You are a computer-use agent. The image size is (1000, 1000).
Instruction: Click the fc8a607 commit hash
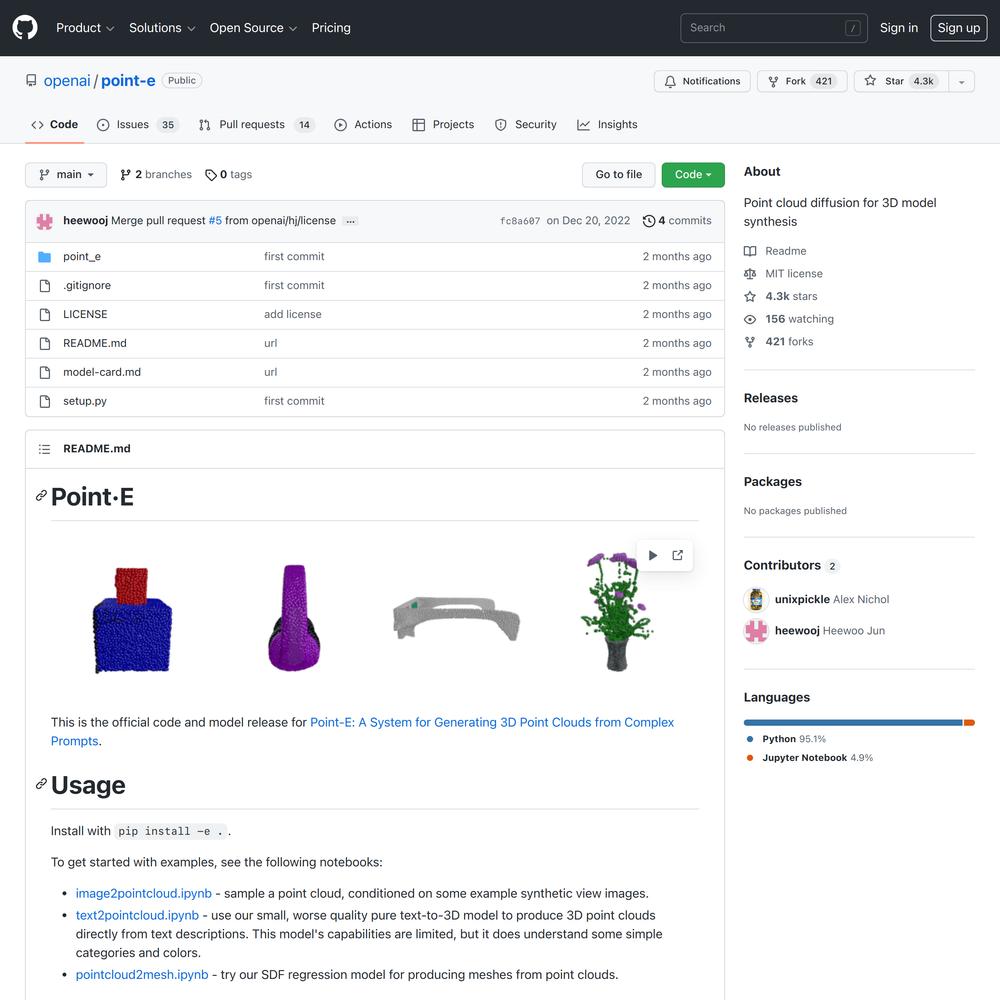click(x=520, y=221)
